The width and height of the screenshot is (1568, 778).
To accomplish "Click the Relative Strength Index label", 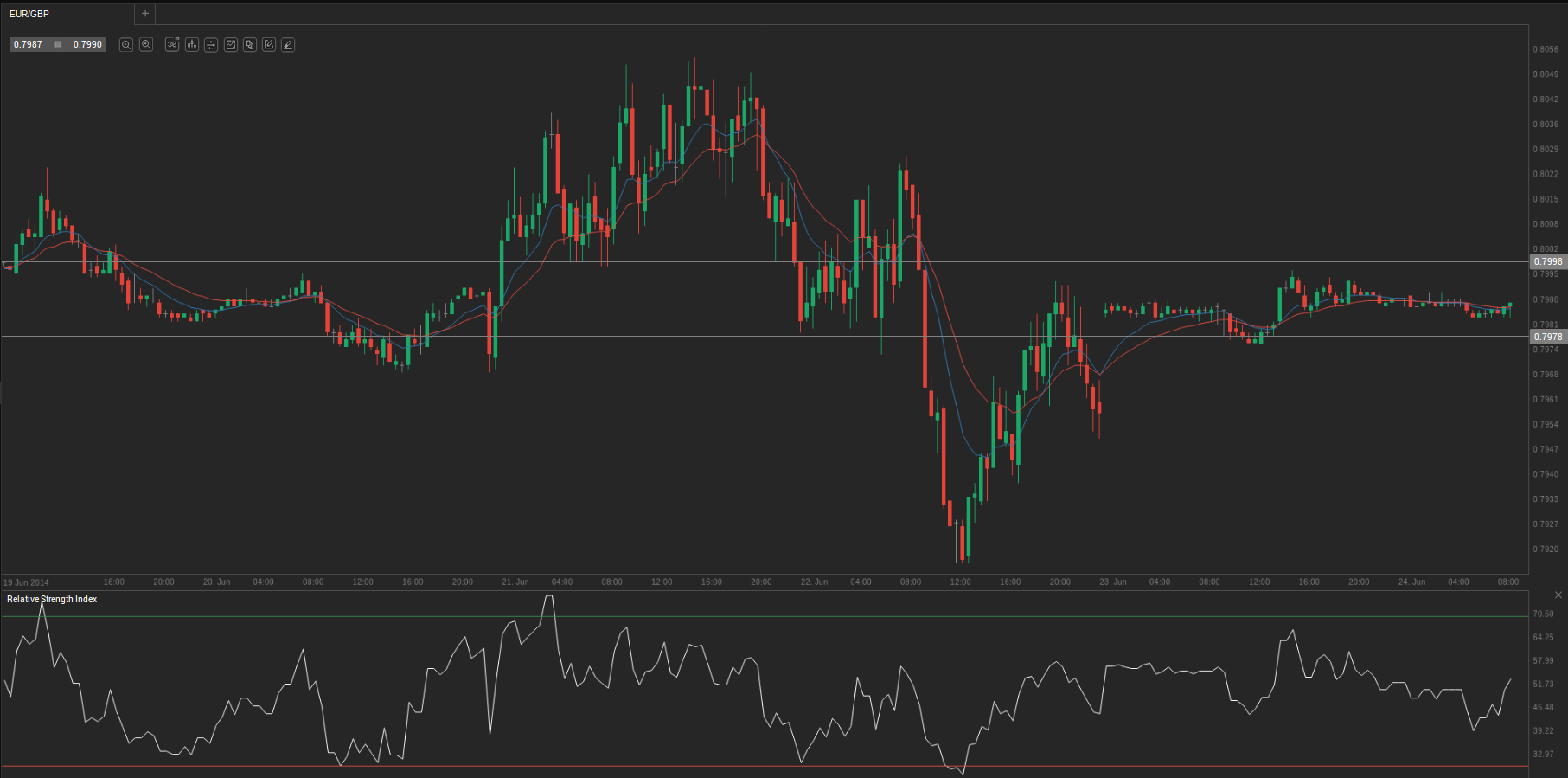I will pos(52,599).
